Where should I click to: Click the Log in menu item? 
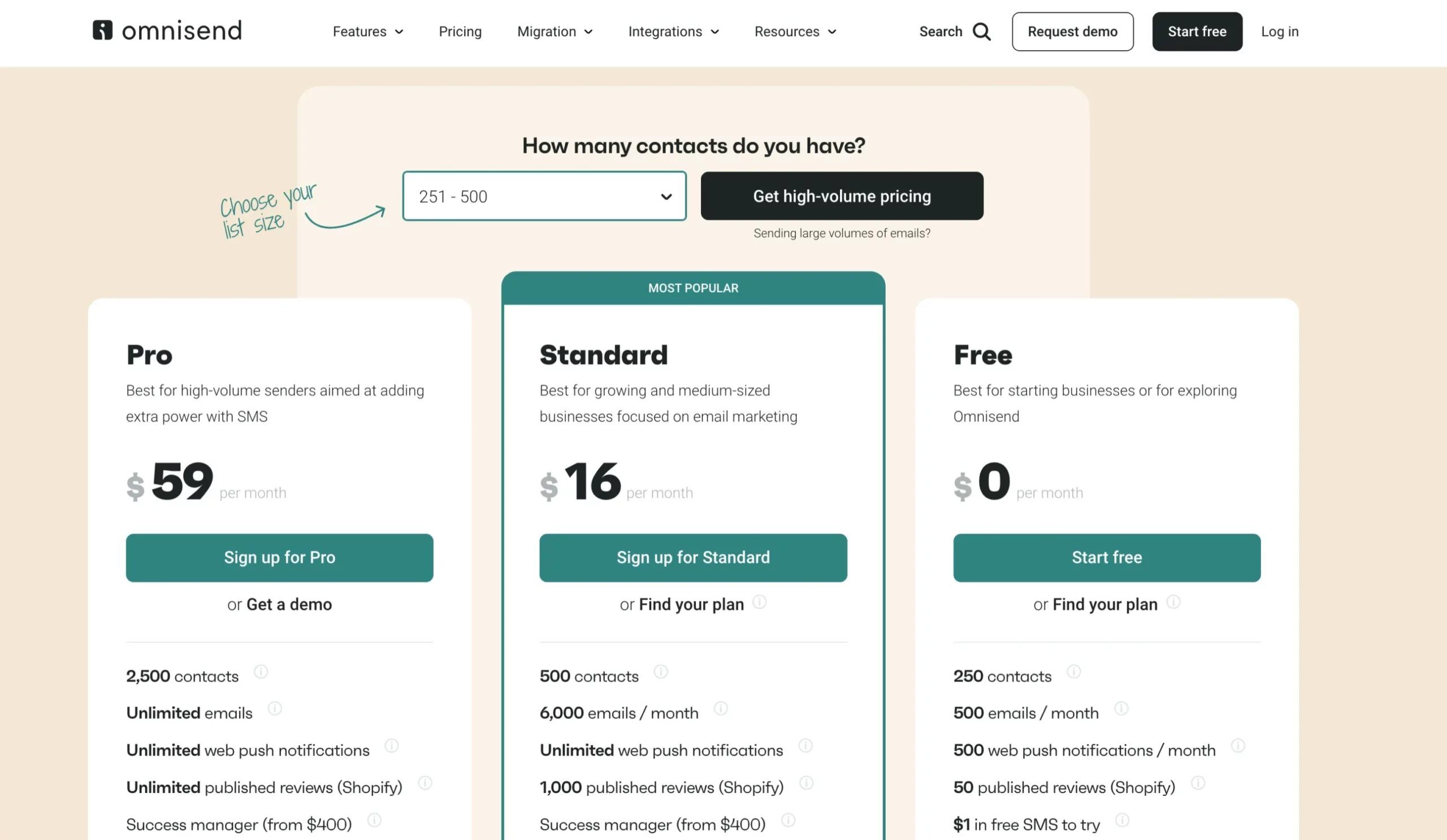click(x=1280, y=31)
